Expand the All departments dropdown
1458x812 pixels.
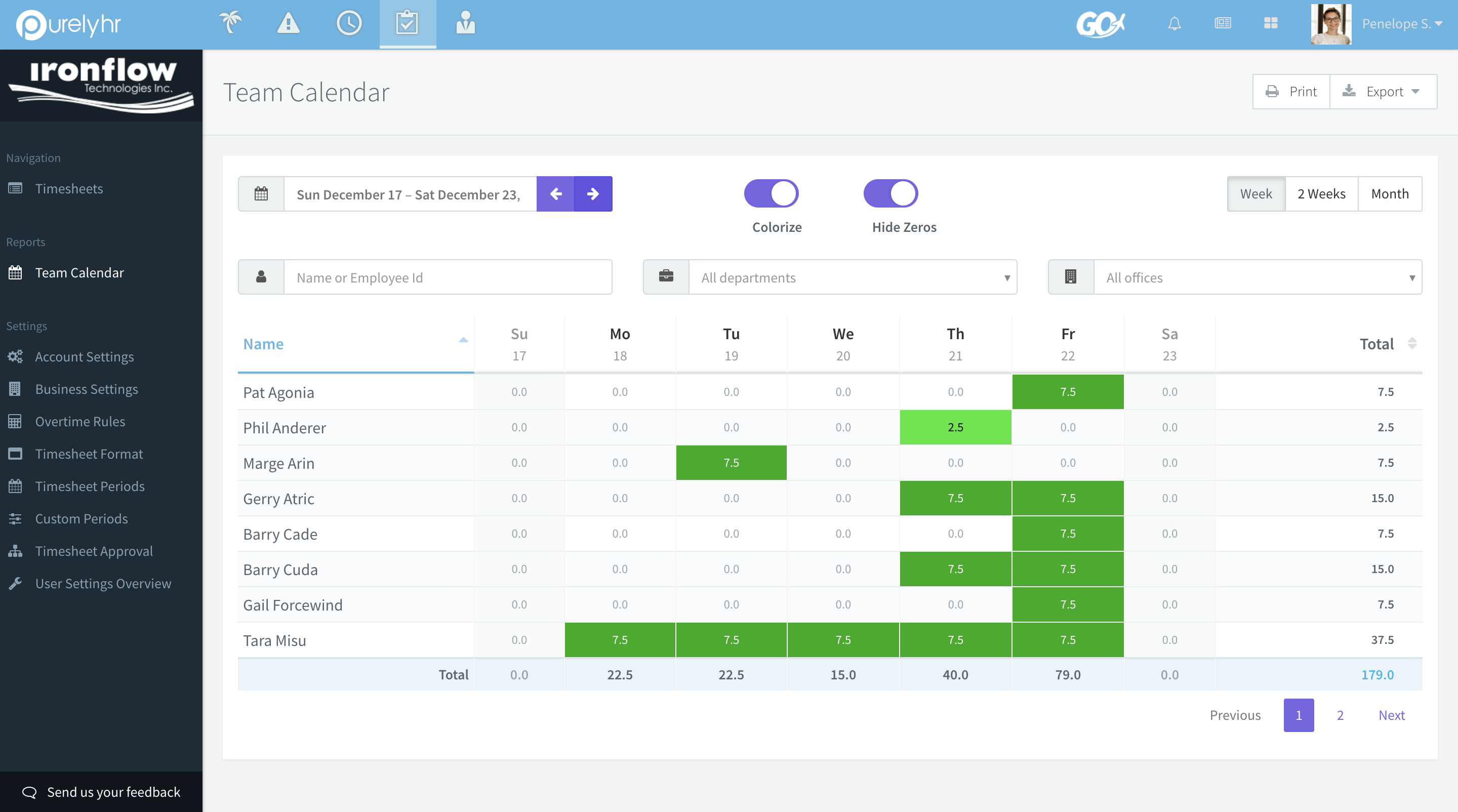tap(853, 277)
